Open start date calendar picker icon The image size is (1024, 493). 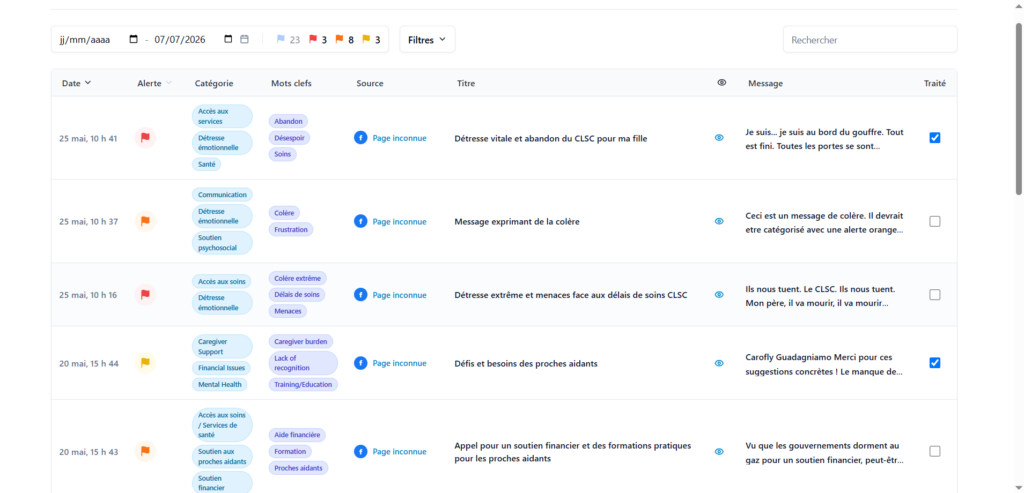point(134,39)
